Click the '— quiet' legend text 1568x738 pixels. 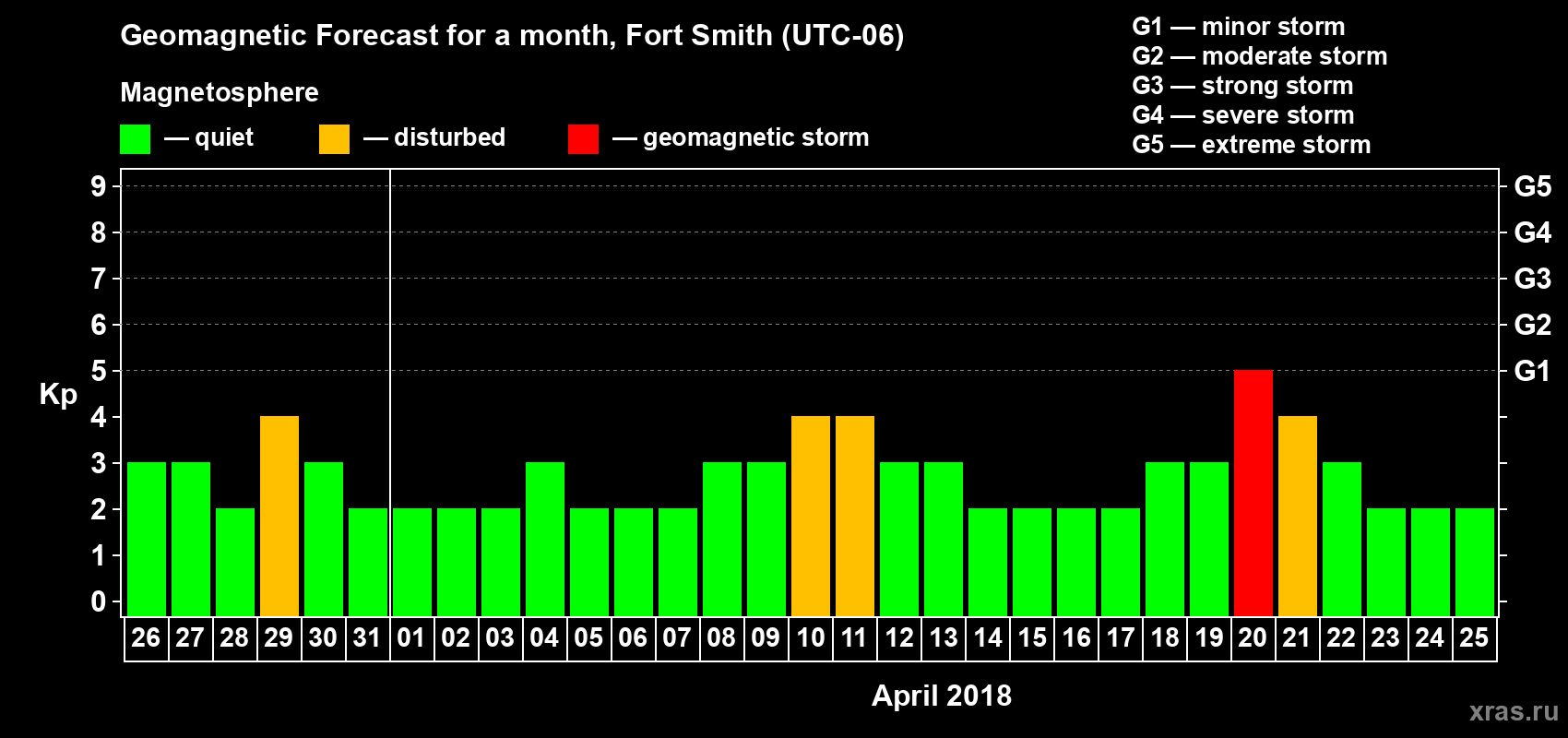[x=208, y=137]
